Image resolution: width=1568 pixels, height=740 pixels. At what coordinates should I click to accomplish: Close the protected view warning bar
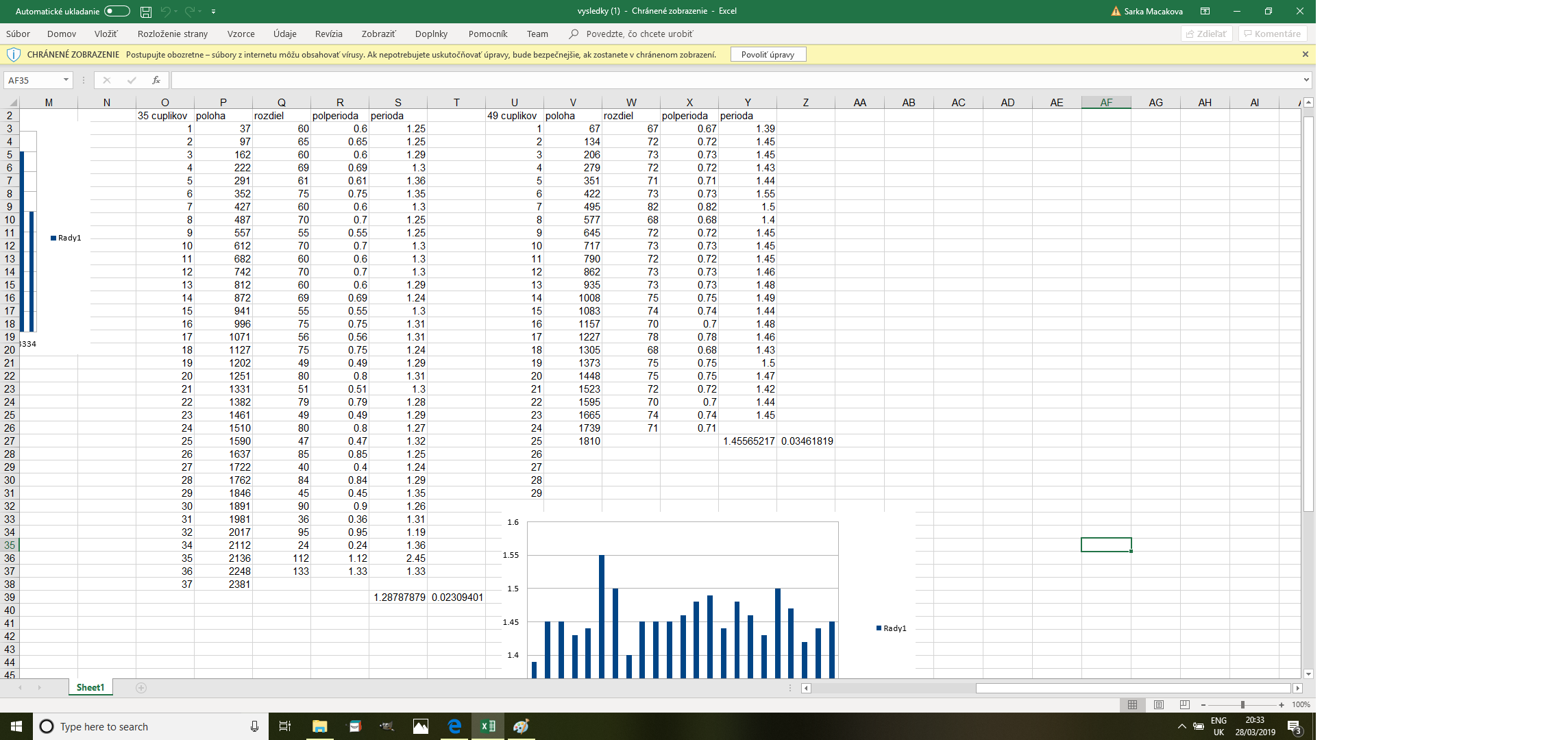(x=1305, y=54)
